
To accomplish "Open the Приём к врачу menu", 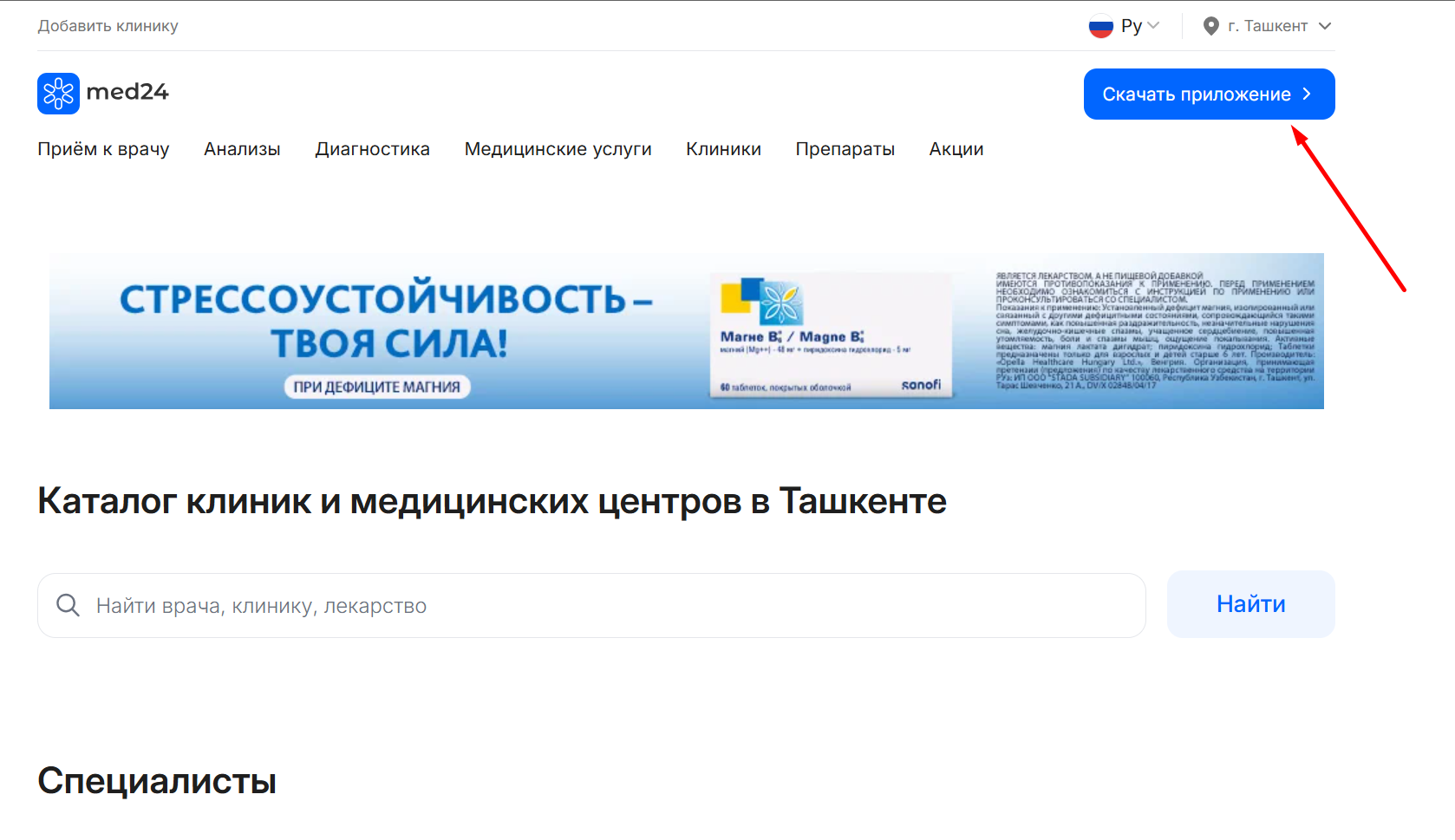I will tap(103, 149).
